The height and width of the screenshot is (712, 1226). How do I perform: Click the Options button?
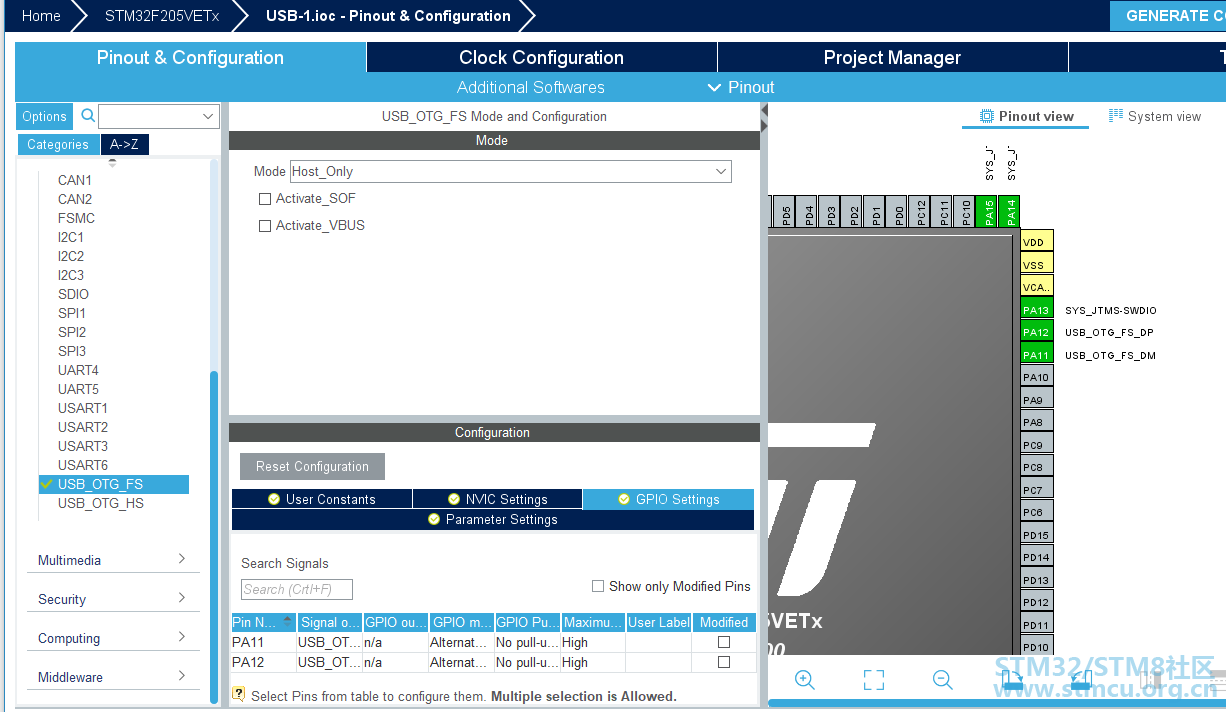tap(44, 117)
